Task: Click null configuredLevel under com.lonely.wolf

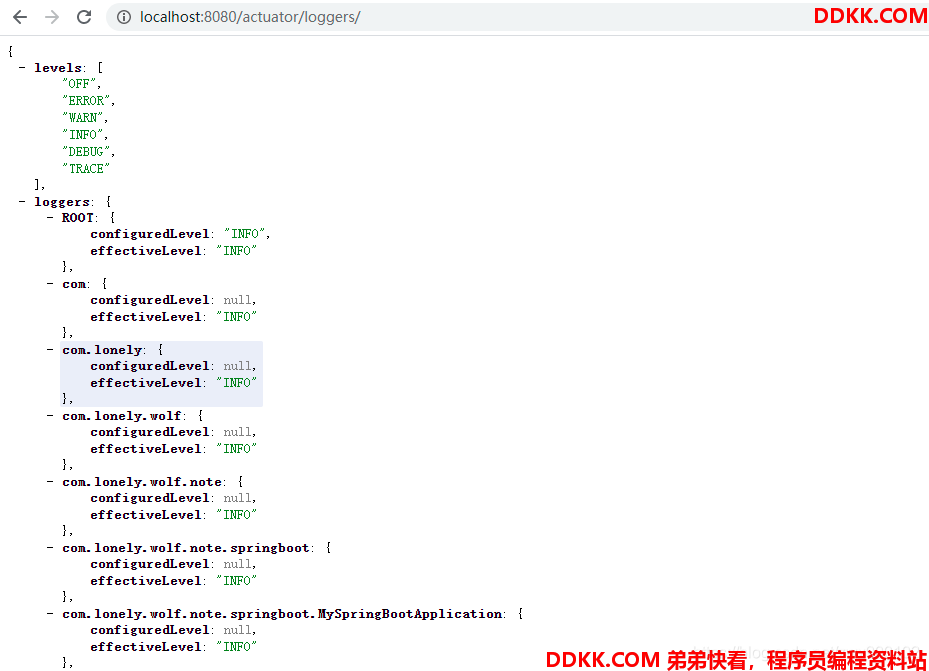Action: point(238,432)
